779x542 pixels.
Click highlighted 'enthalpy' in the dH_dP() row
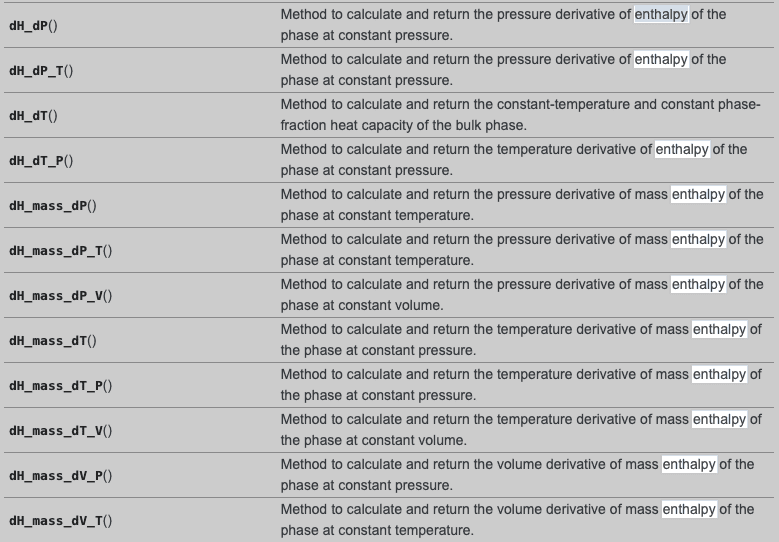(x=661, y=15)
